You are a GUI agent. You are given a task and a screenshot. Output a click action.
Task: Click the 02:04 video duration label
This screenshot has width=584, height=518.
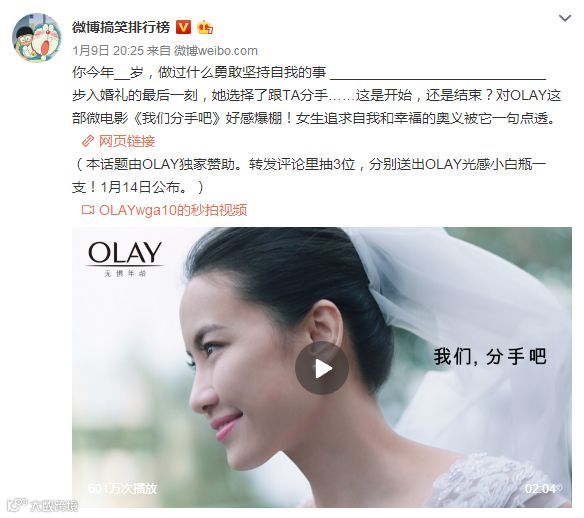point(540,489)
